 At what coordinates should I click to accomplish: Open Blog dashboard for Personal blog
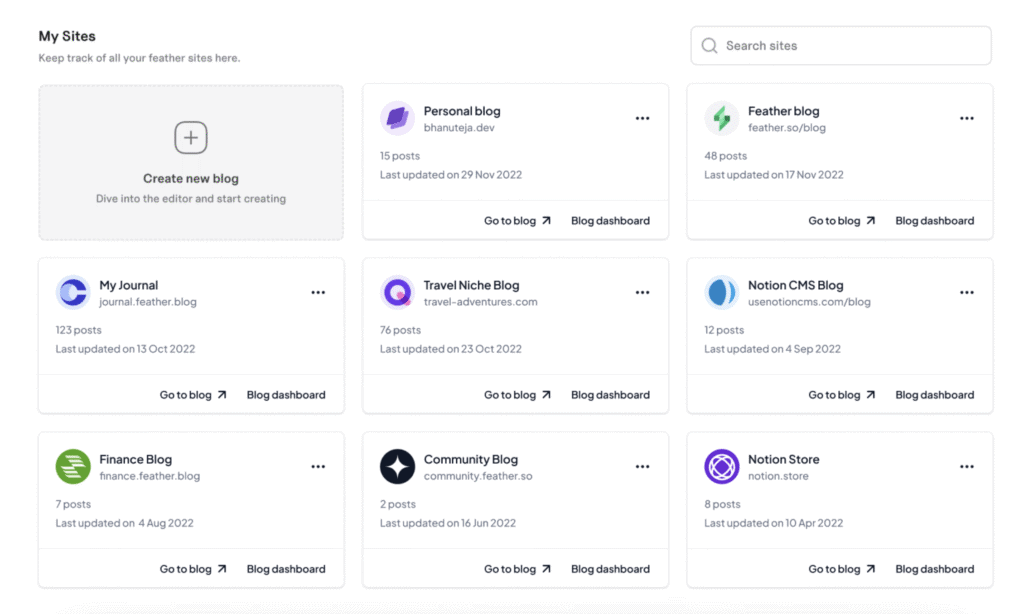[610, 221]
